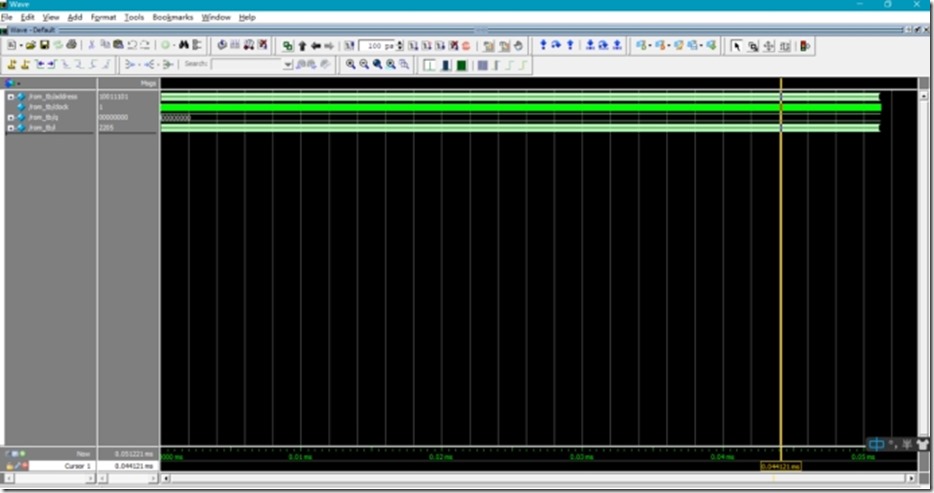This screenshot has width=934, height=493.
Task: Click the waveform horizontal scrollbar right arrow
Action: [x=911, y=478]
